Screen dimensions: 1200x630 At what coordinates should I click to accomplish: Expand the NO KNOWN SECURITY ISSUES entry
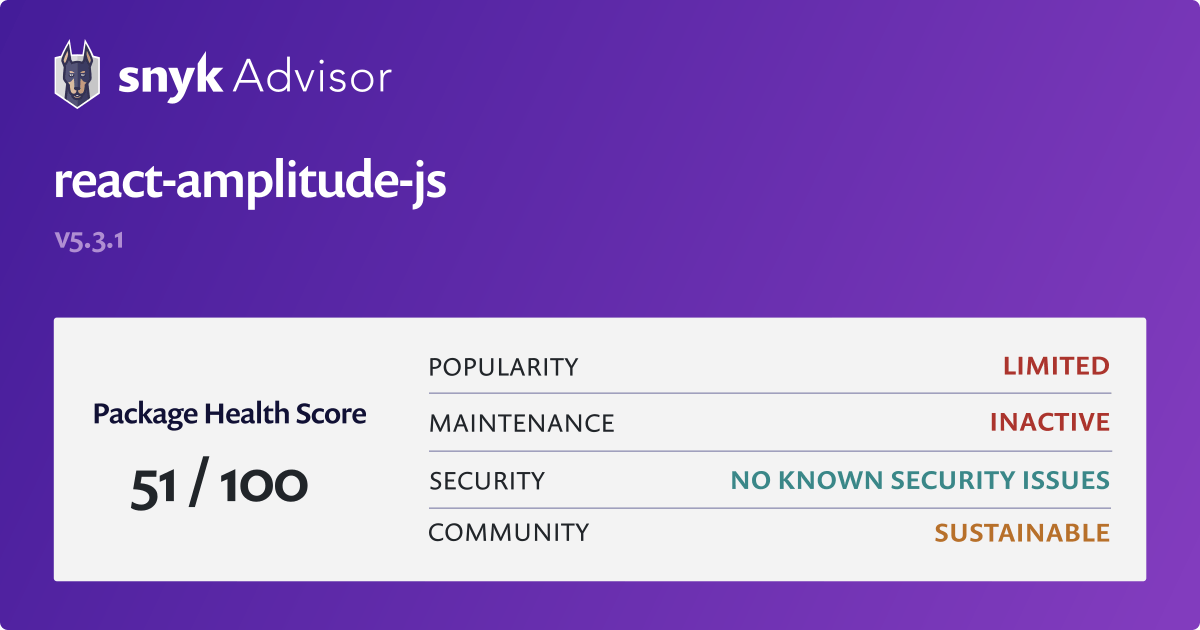pyautogui.click(x=920, y=480)
